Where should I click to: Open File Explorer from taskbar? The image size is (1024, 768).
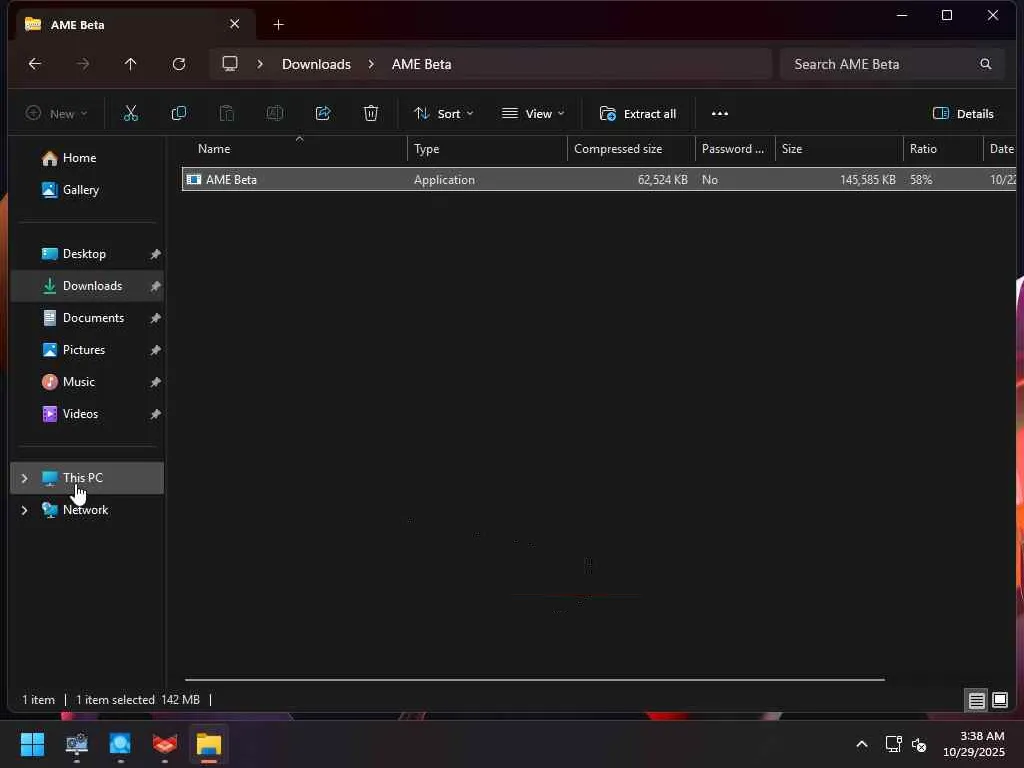pyautogui.click(x=209, y=744)
